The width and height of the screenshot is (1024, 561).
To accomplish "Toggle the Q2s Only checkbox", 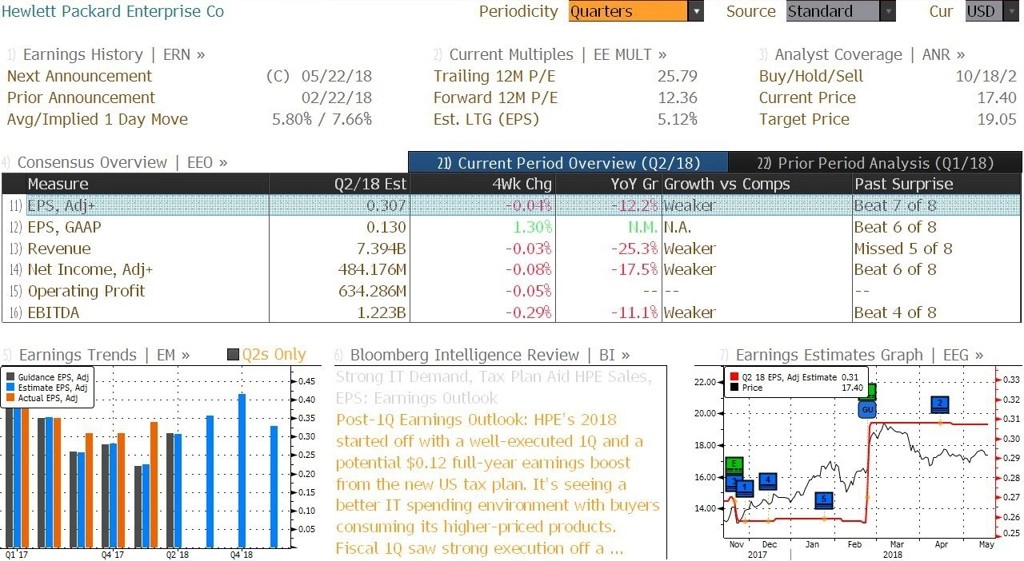I will [x=233, y=355].
